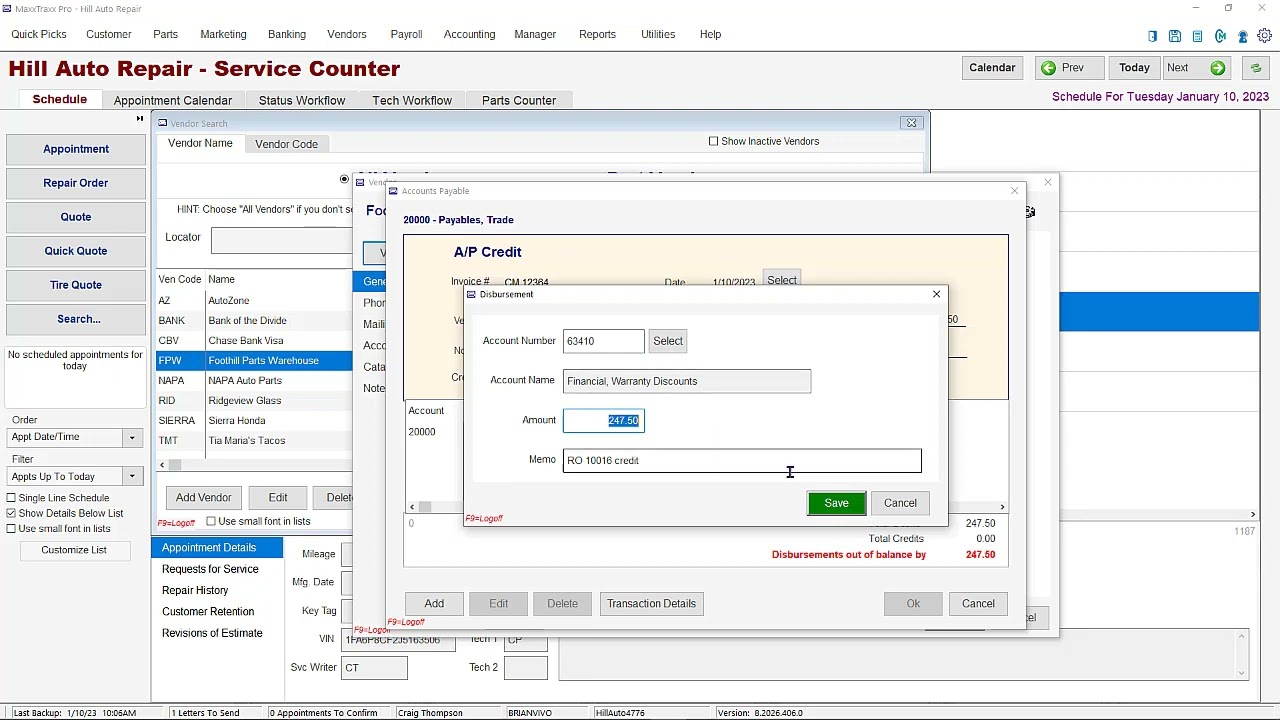
Task: Click the exit door icon in top toolbar
Action: point(1153,36)
